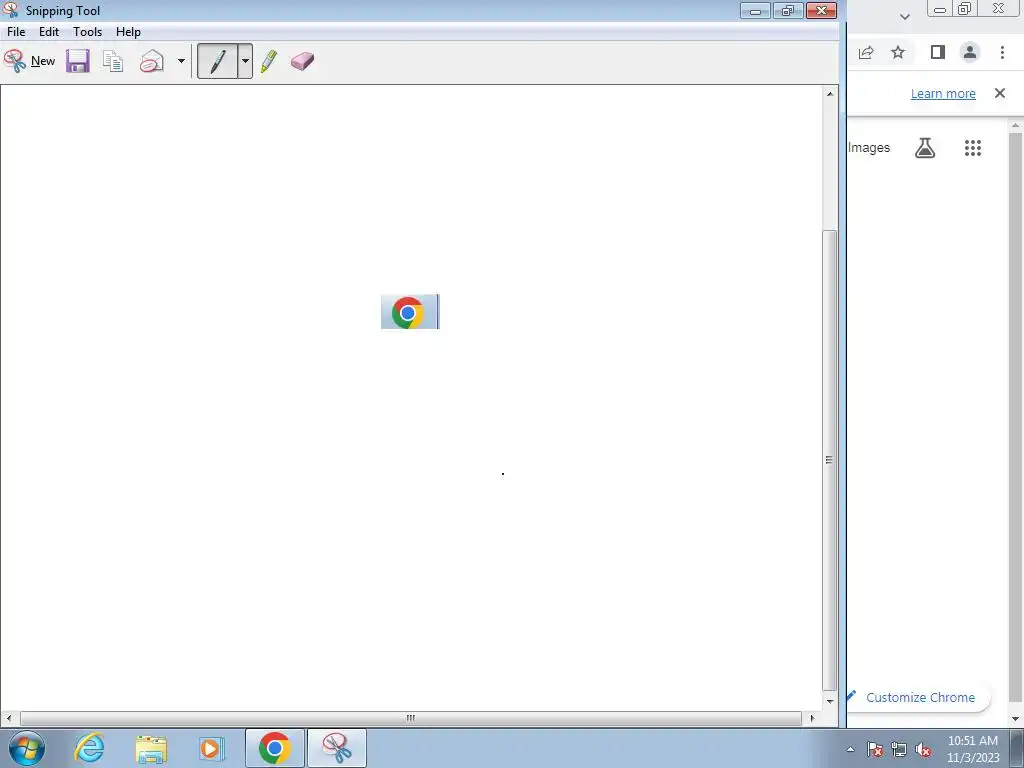Screen dimensions: 1024x768
Task: Minimize the Snipping Tool window
Action: coord(755,10)
